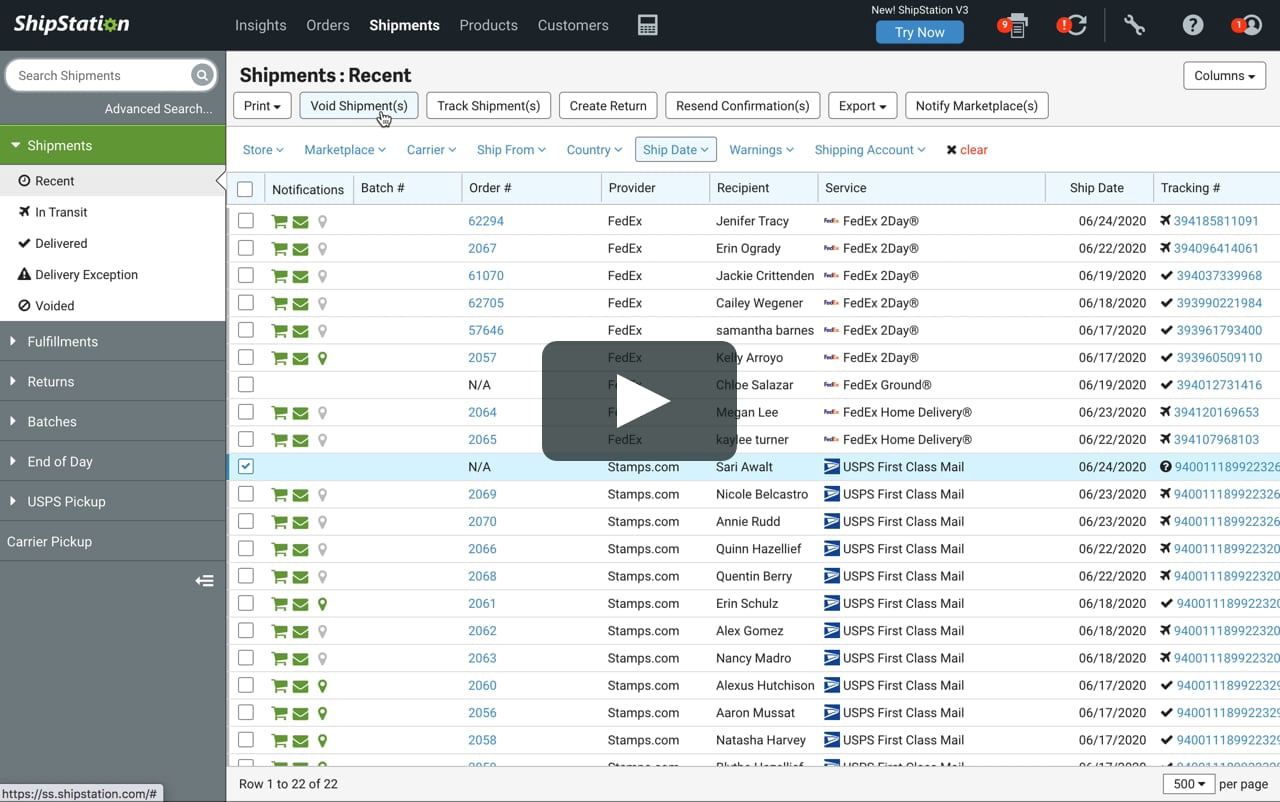Toggle the select-all checkbox in header
1280x802 pixels.
245,189
